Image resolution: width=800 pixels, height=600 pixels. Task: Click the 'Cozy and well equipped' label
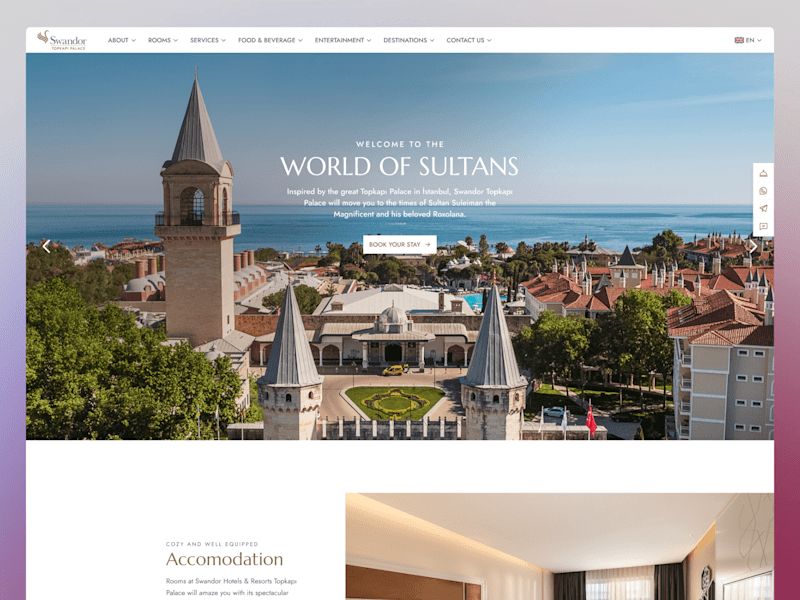[x=212, y=544]
